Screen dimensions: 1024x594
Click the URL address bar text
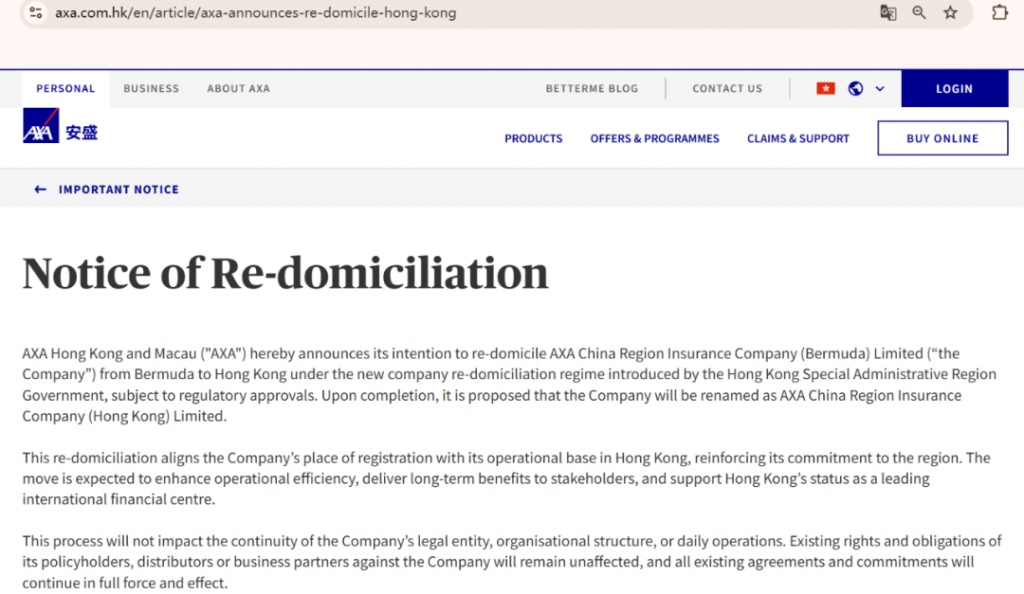tap(255, 12)
